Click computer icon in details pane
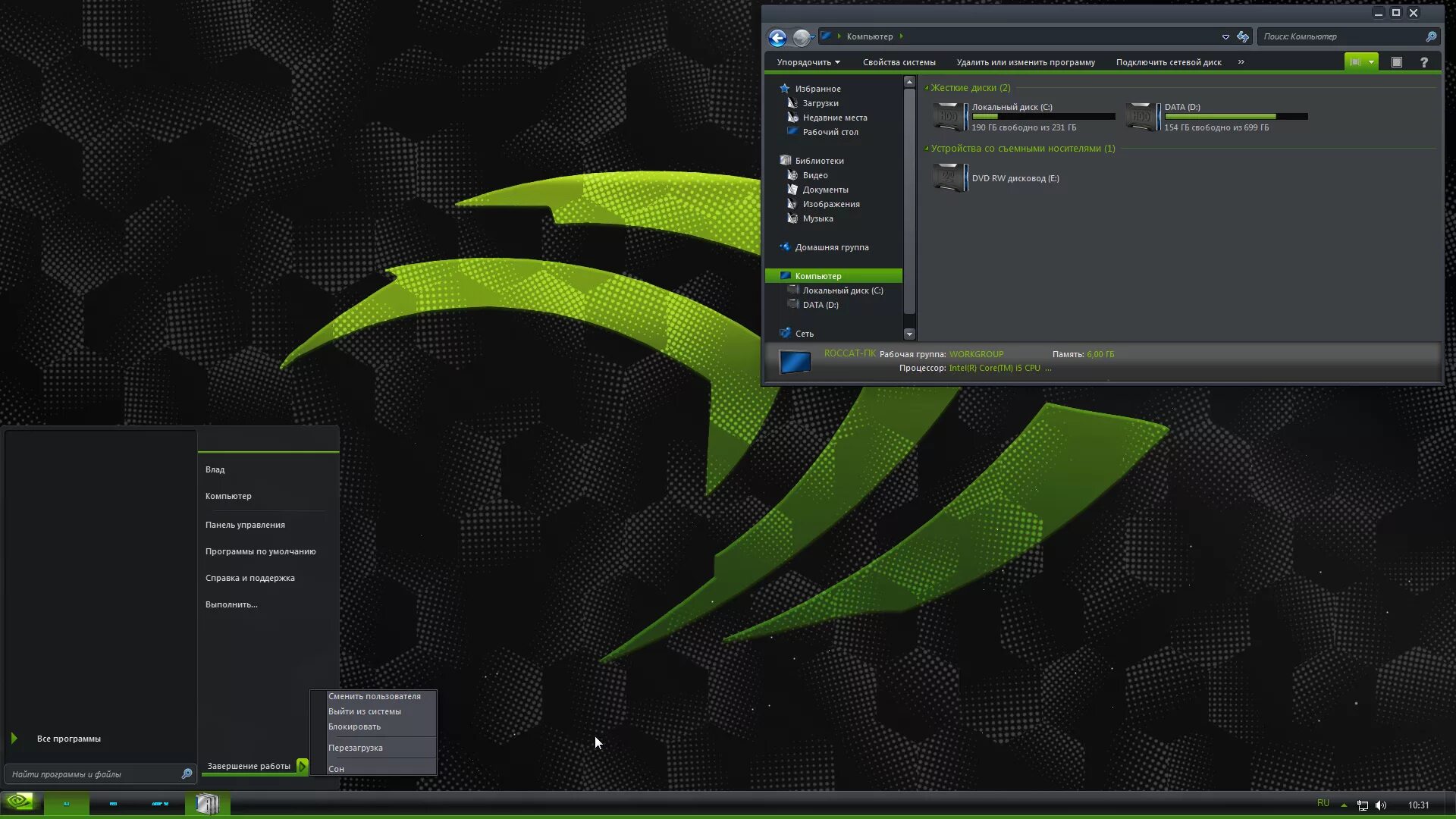1456x819 pixels. coord(795,362)
